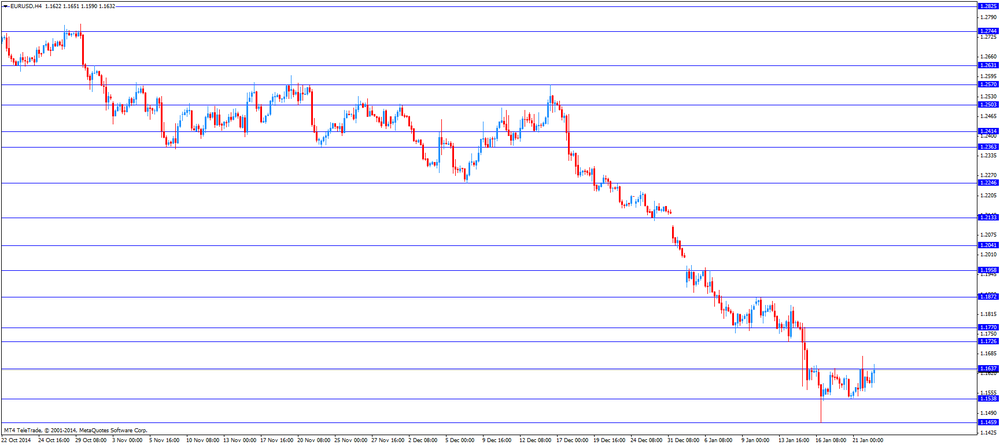Select the 1.2570 horizontal line price label
The width and height of the screenshot is (1000, 445).
pos(988,84)
